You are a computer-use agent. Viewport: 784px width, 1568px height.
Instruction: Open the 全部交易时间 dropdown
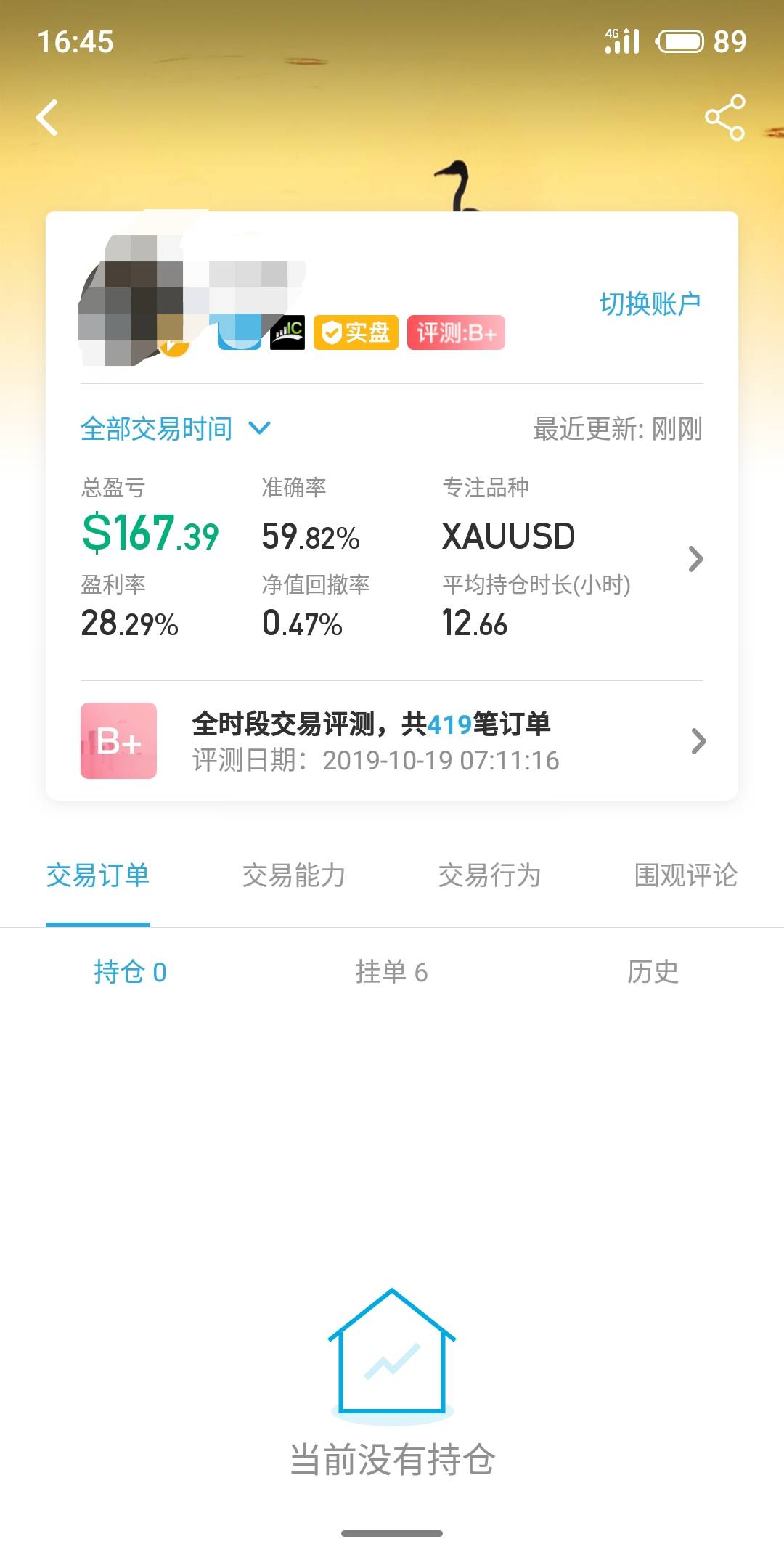[x=174, y=428]
